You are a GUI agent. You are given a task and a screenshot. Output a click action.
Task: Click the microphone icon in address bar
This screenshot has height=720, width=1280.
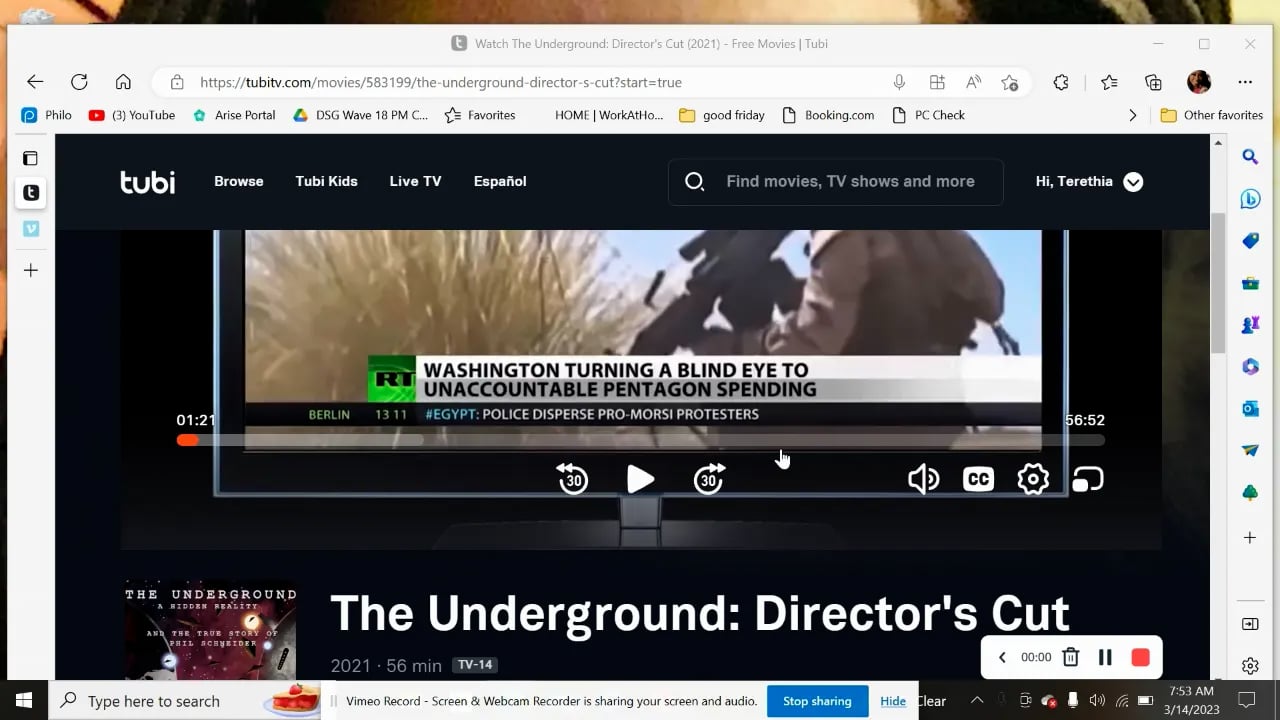click(899, 82)
